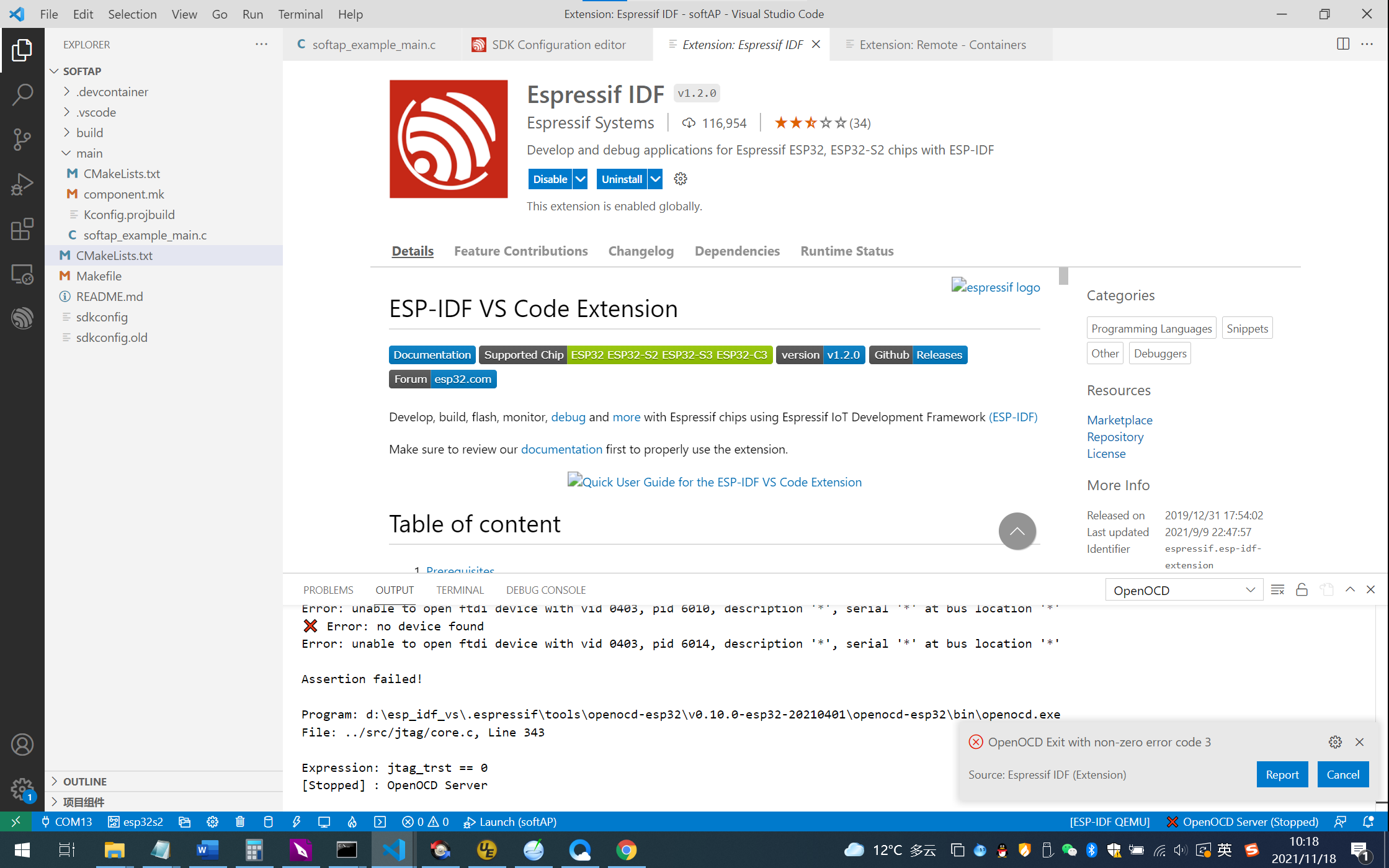Click the OpenOCD Server stopped status icon
Viewport: 1389px width, 868px height.
pyautogui.click(x=1248, y=821)
